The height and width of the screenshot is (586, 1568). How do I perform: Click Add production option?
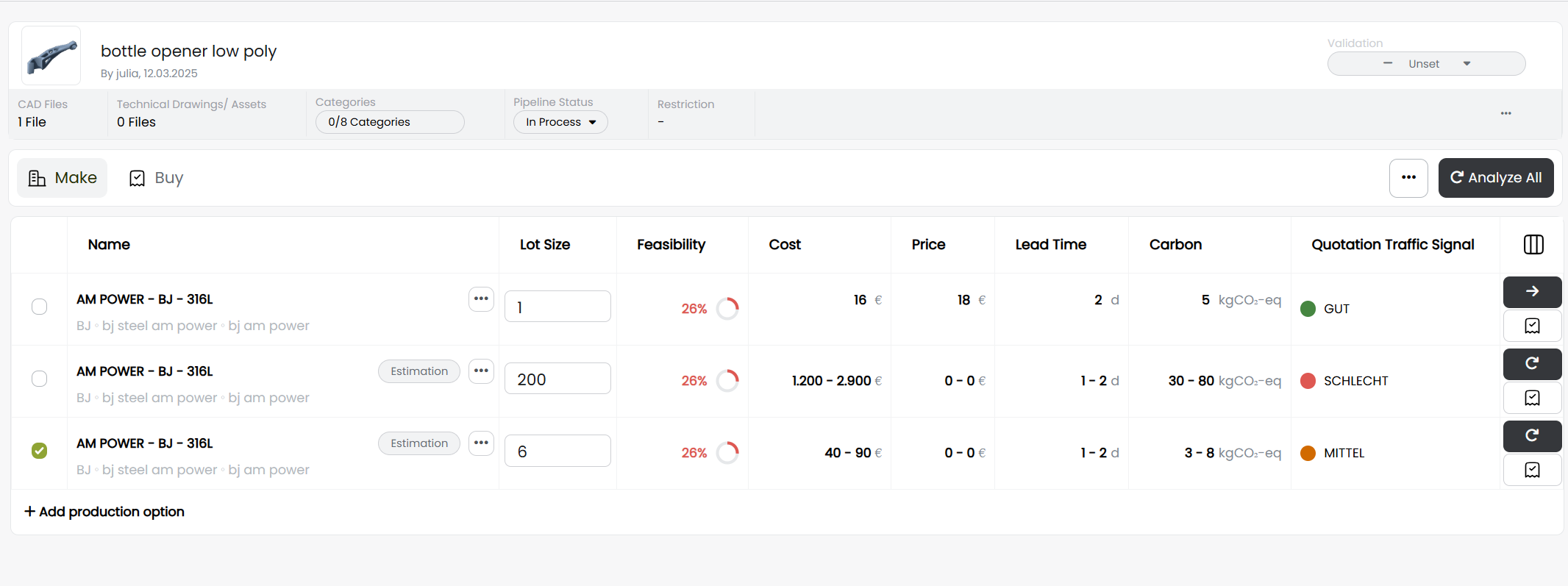pyautogui.click(x=104, y=512)
